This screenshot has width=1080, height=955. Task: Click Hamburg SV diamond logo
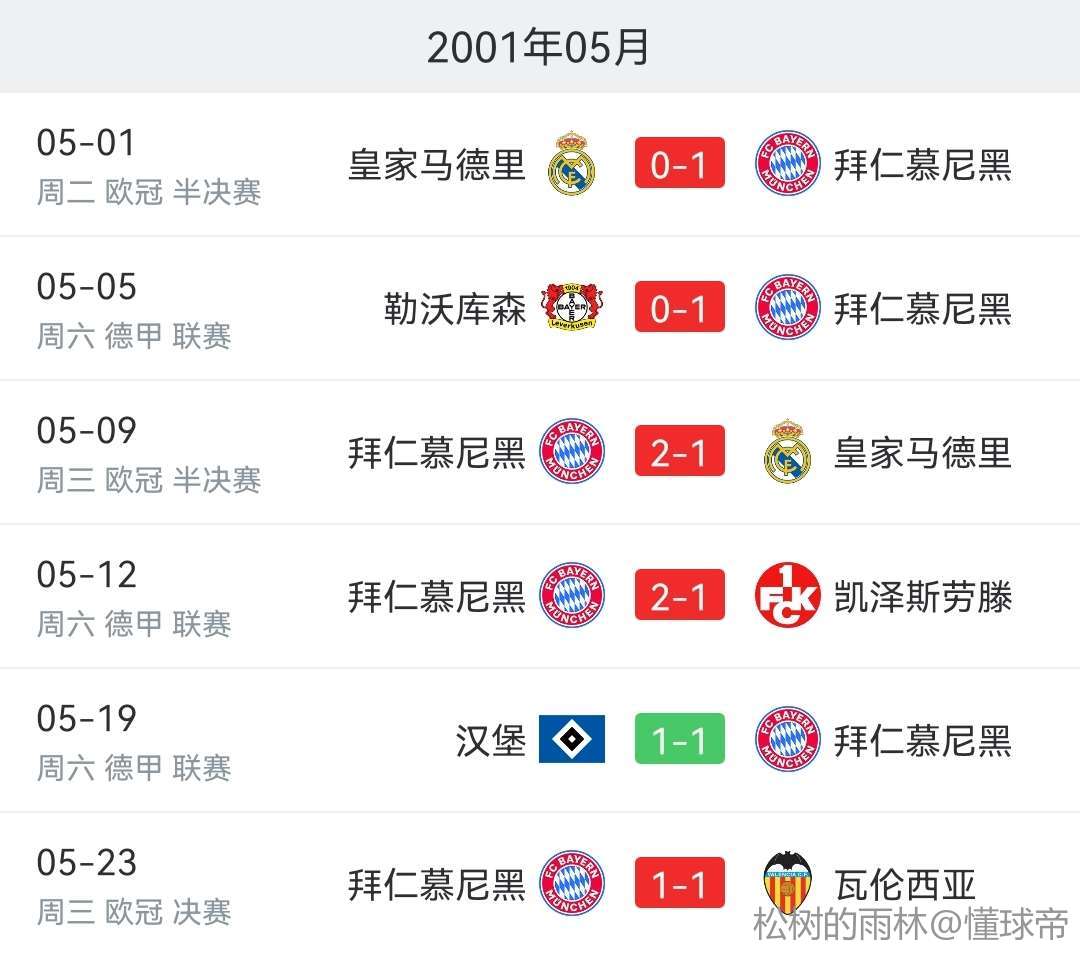click(x=572, y=740)
